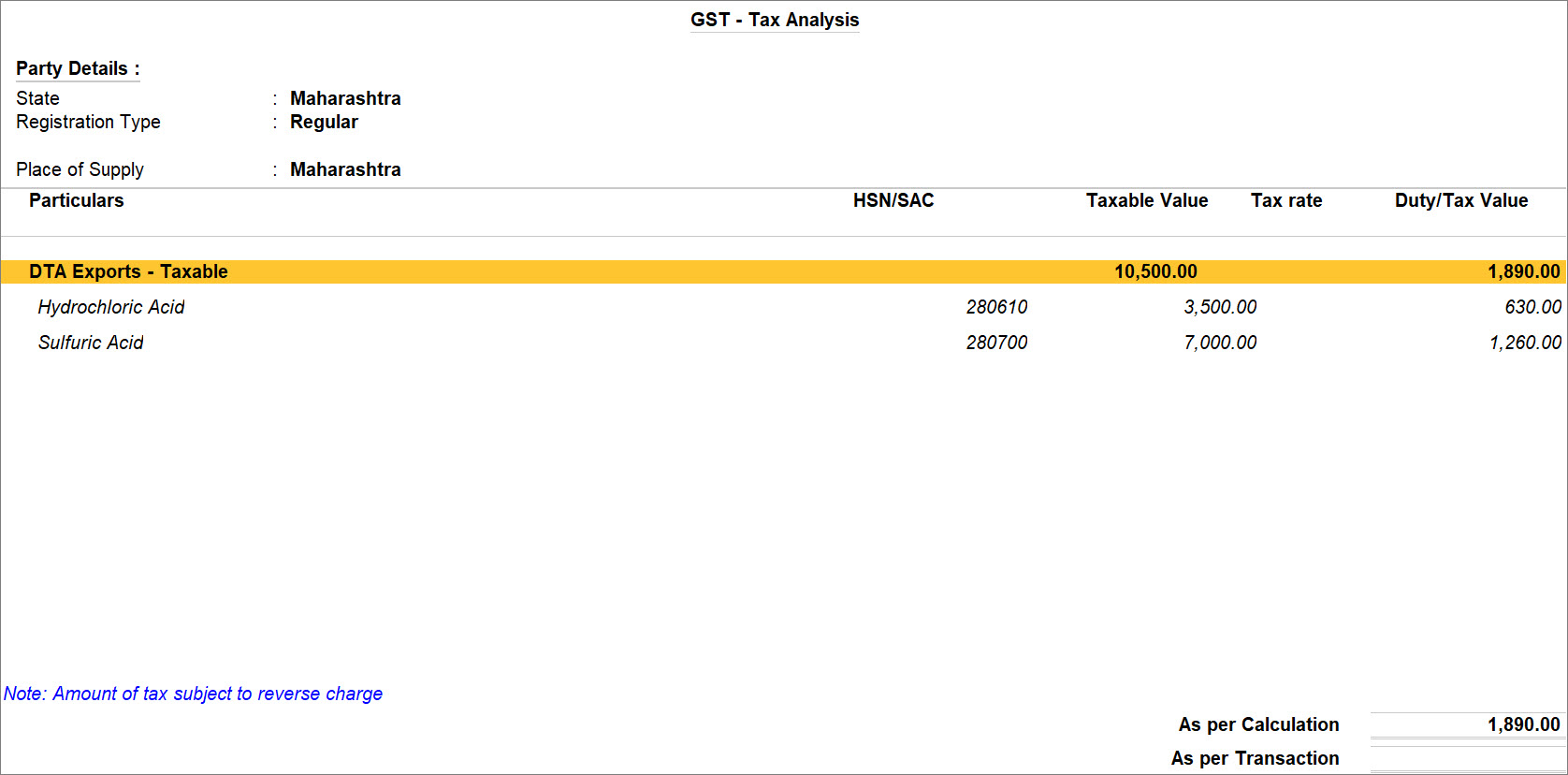Click the State value Maharashtra
Screen dimensions: 1568x775
tap(345, 98)
